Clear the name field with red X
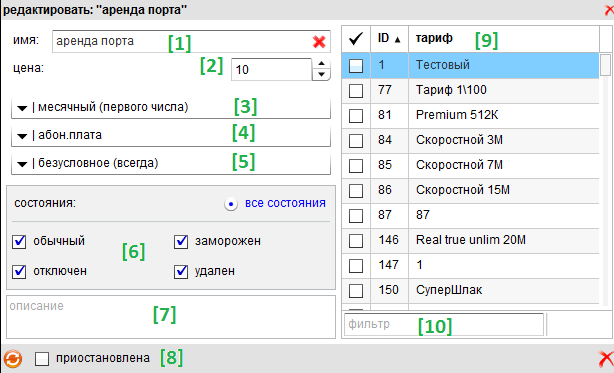614x373 pixels. pos(319,41)
